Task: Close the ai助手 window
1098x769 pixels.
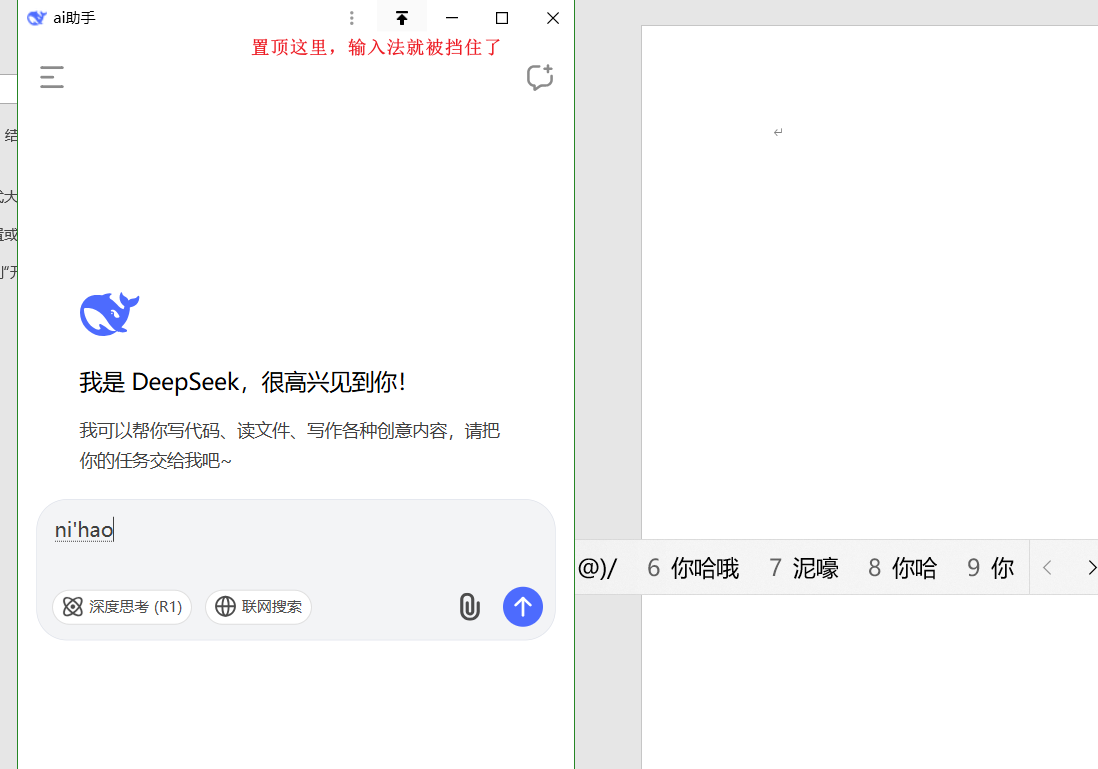Action: point(553,18)
